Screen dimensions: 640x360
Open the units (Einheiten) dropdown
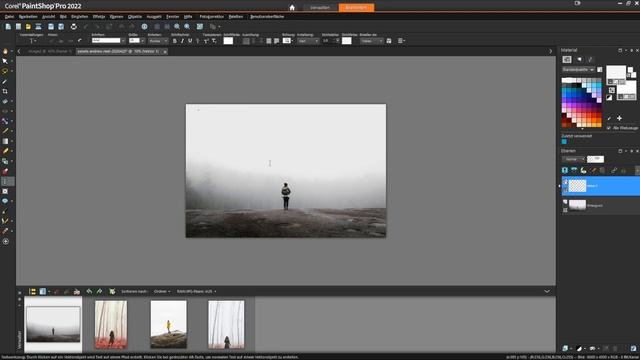pyautogui.click(x=158, y=41)
